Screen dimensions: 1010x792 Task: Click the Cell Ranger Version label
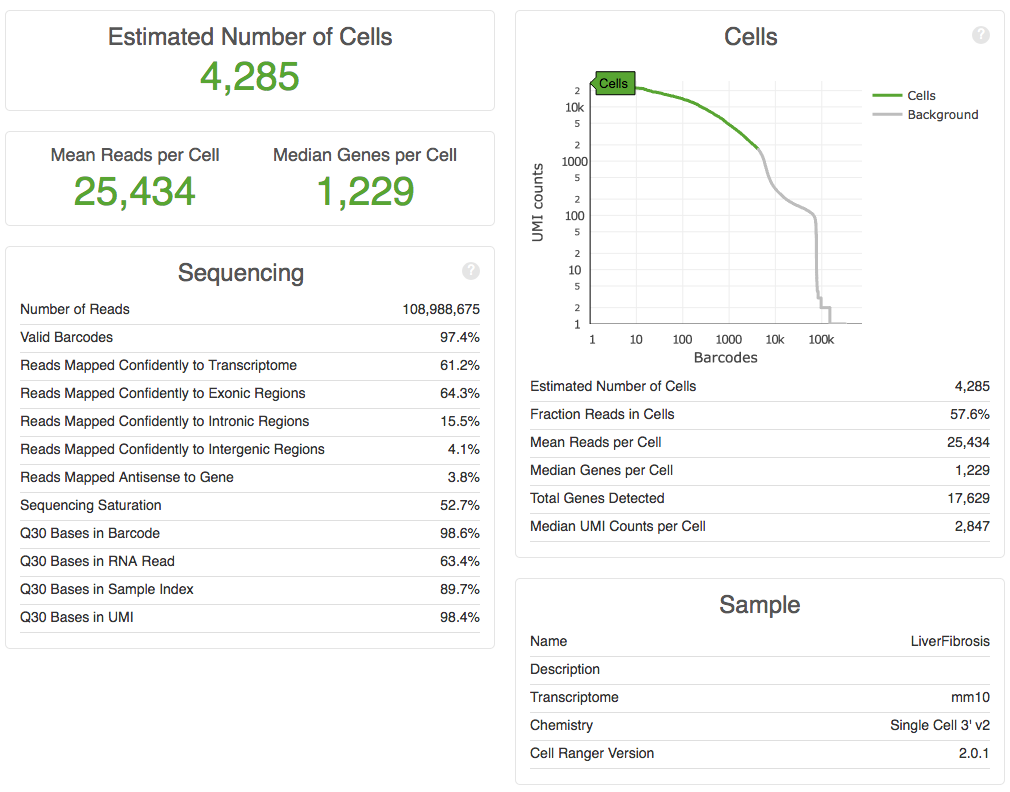tap(592, 753)
